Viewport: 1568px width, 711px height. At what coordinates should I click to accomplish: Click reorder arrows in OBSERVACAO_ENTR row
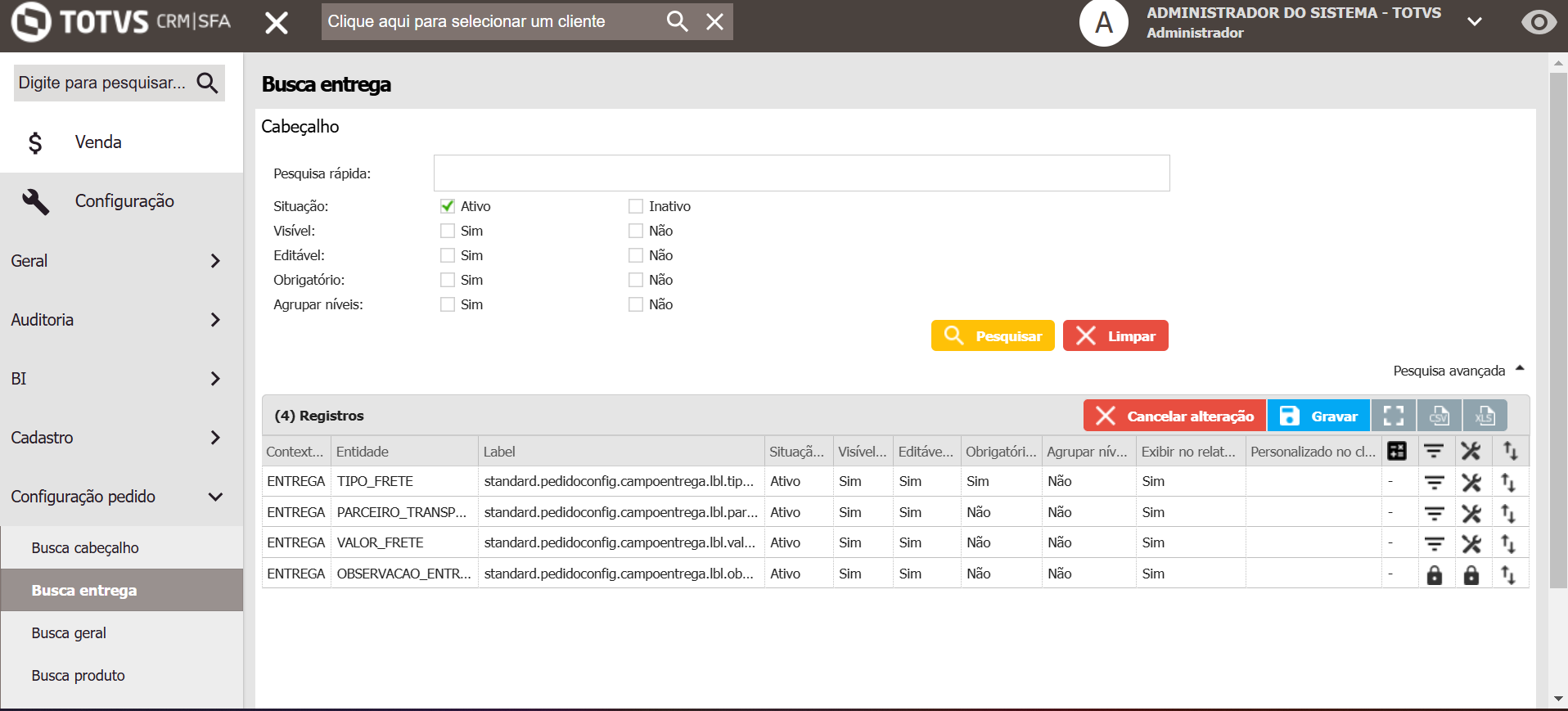click(1508, 574)
